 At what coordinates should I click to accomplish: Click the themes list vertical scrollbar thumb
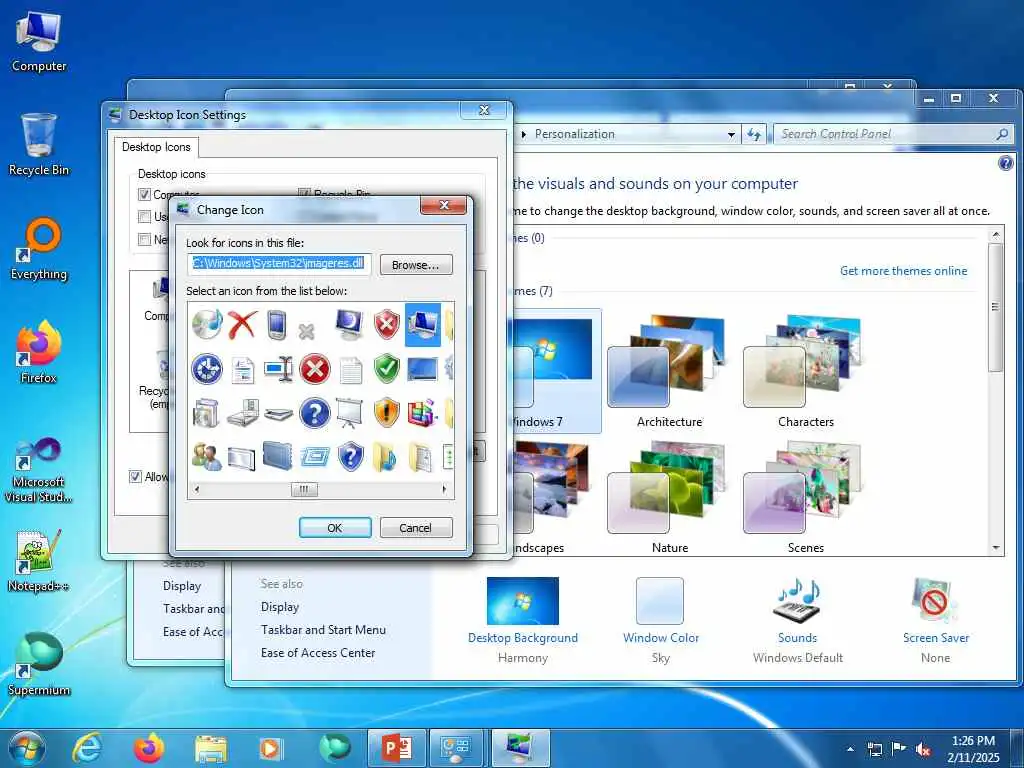[996, 308]
